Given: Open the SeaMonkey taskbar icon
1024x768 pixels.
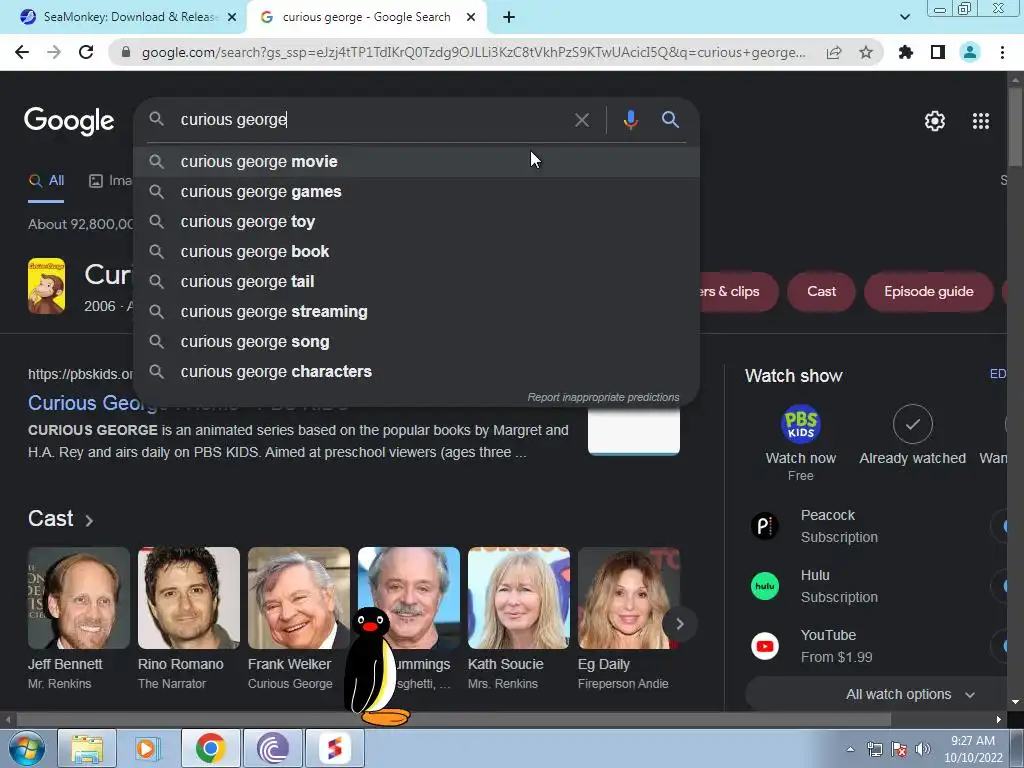Looking at the screenshot, I should click(x=272, y=748).
